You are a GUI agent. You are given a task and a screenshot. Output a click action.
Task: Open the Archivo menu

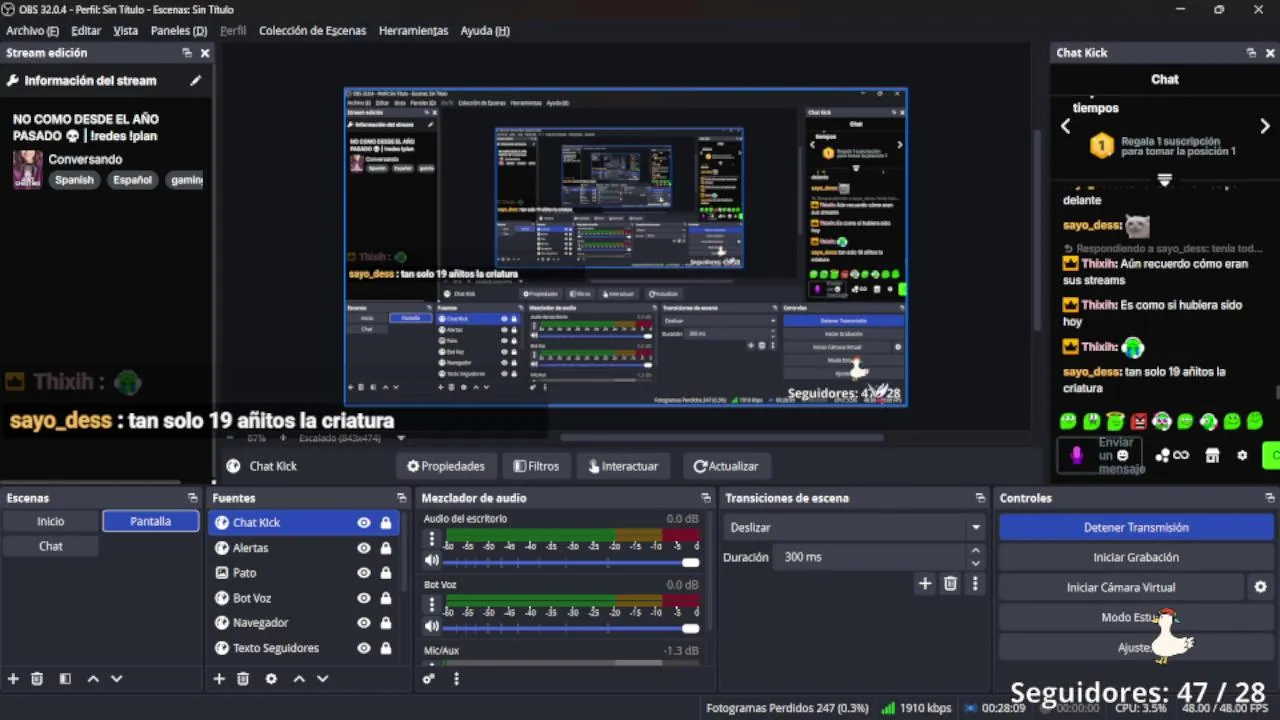point(33,31)
